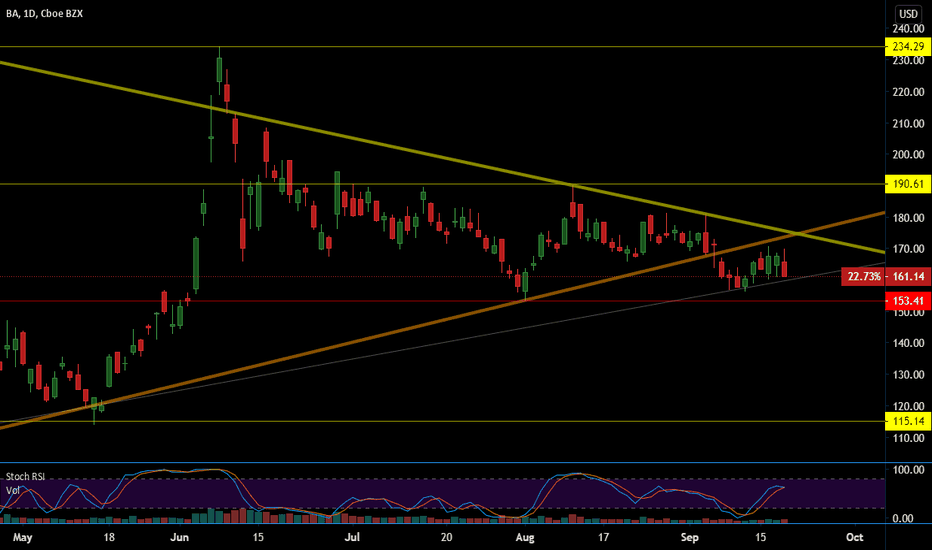Click the BA, 1D, Cboe BZX symbol title
This screenshot has height=550, width=932.
pos(45,14)
